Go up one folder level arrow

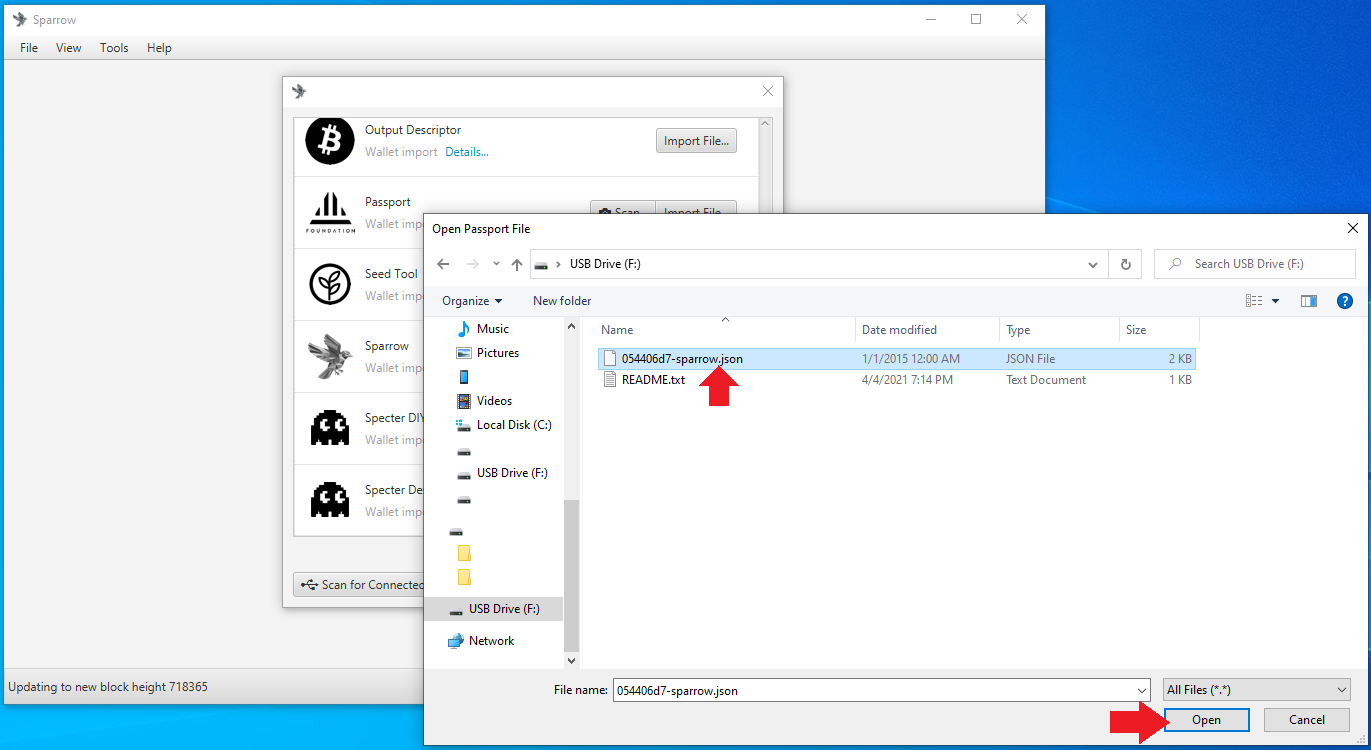[516, 264]
